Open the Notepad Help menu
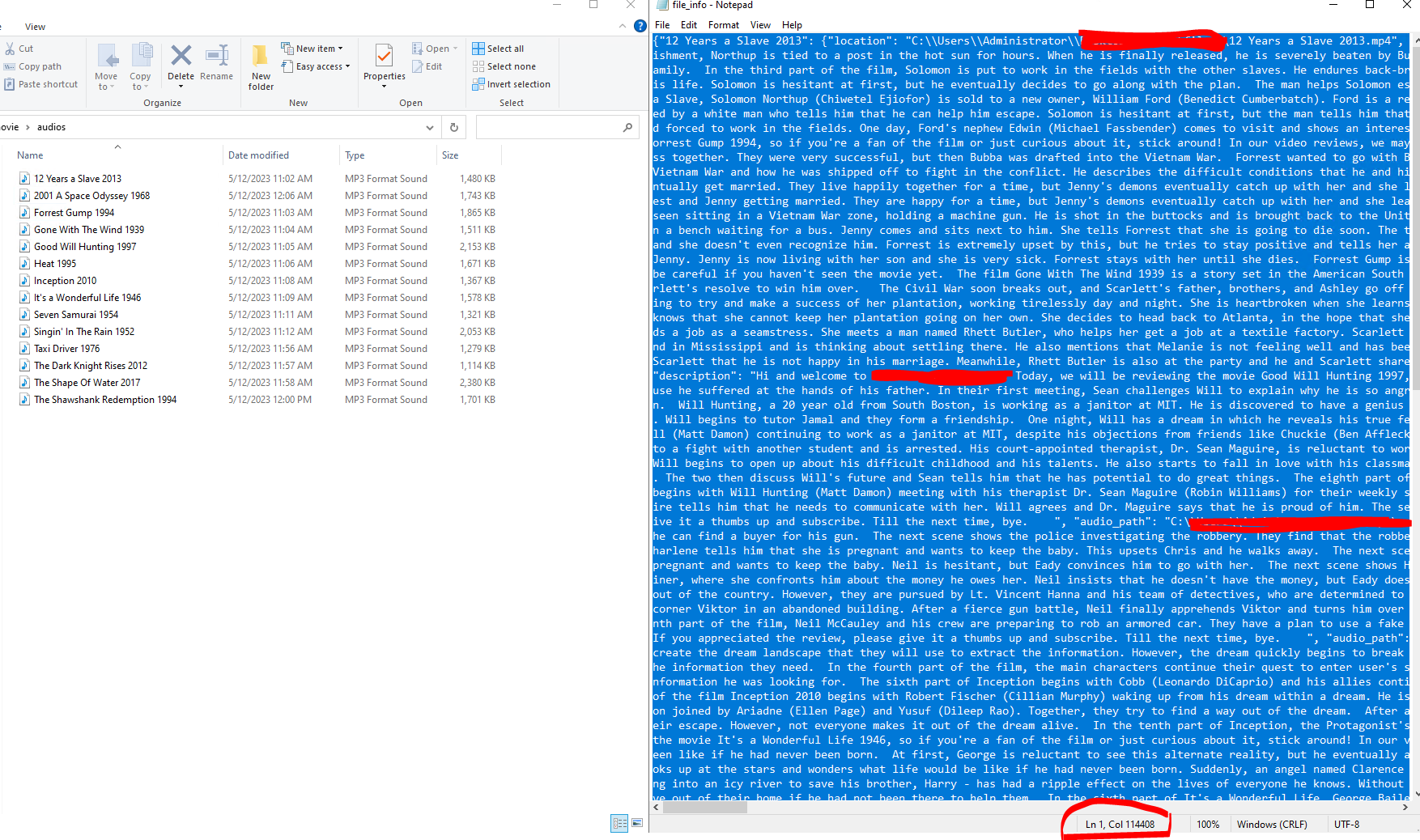The height and width of the screenshot is (840, 1420). tap(792, 25)
